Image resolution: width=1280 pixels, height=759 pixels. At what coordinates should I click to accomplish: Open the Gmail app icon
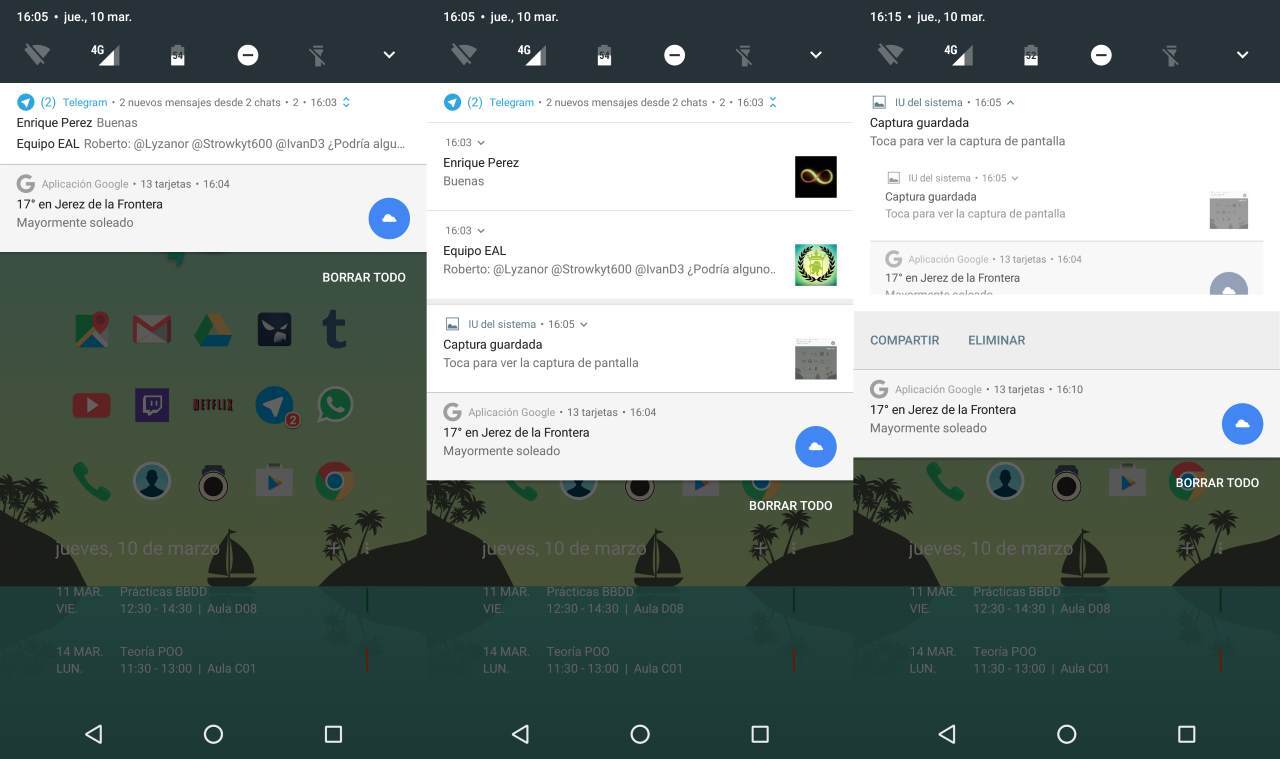[x=152, y=329]
